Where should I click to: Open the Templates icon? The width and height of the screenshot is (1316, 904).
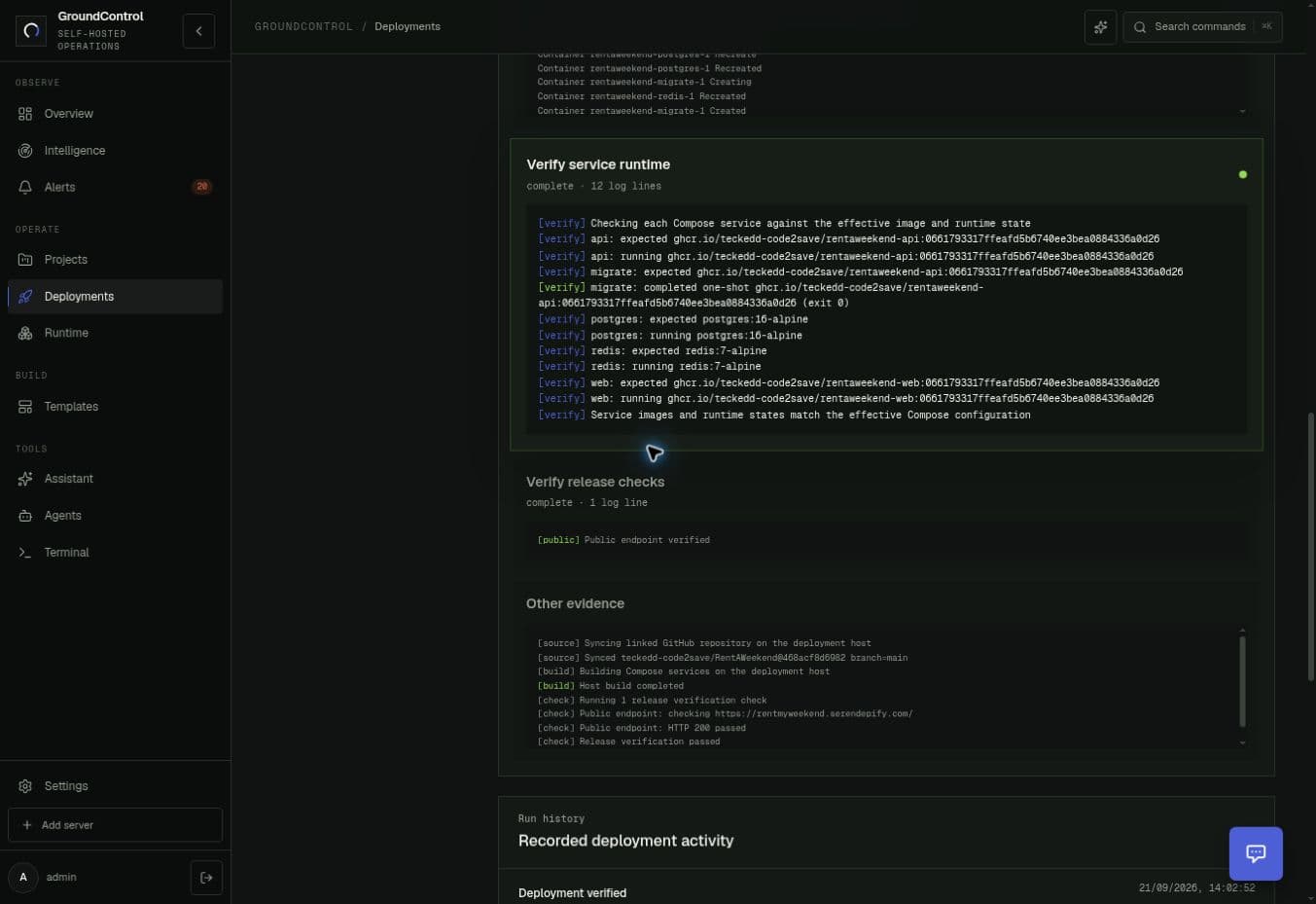click(x=25, y=407)
